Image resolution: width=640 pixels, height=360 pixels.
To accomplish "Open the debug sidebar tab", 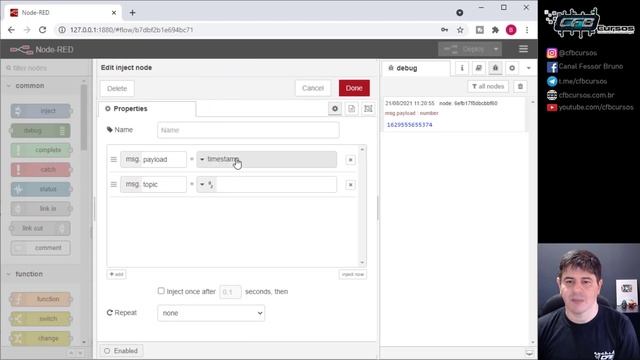I will (416, 68).
